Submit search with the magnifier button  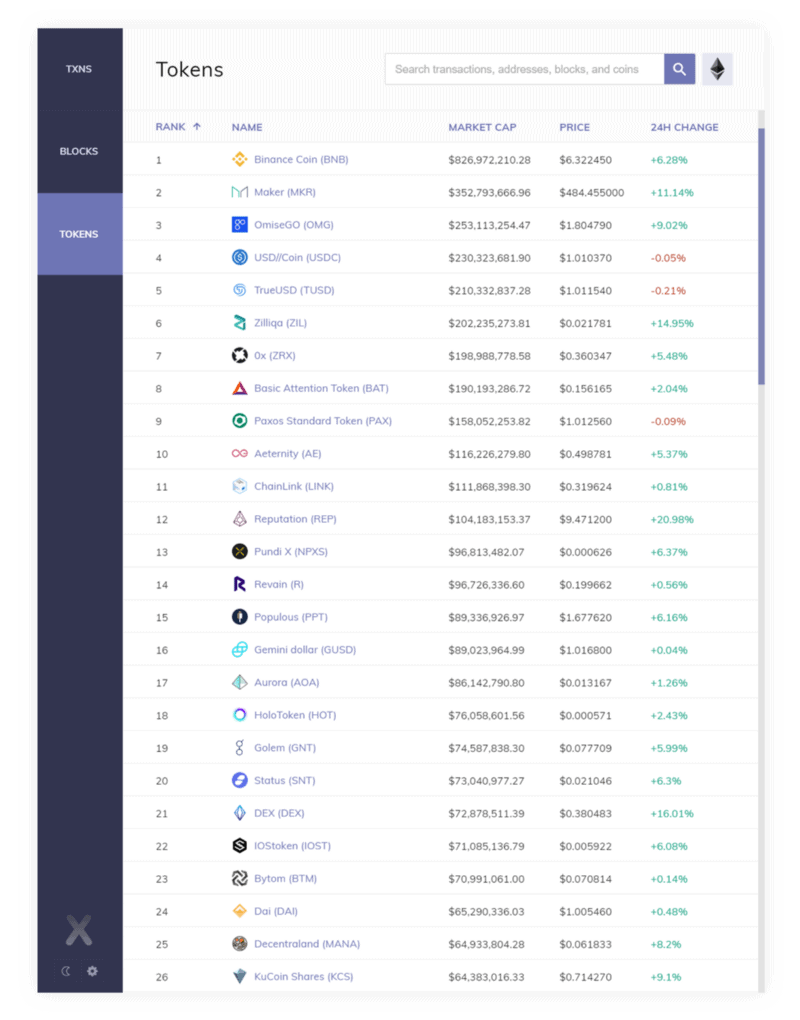(679, 69)
